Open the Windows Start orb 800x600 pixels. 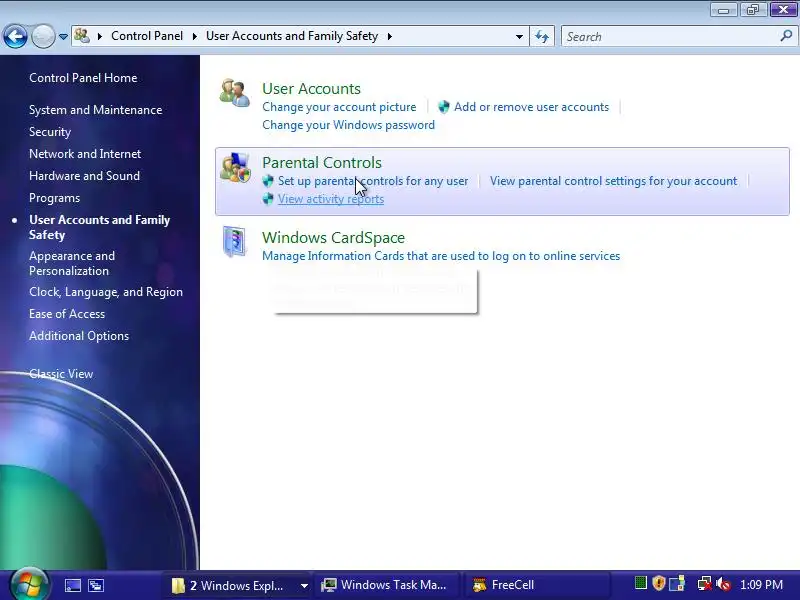[29, 584]
